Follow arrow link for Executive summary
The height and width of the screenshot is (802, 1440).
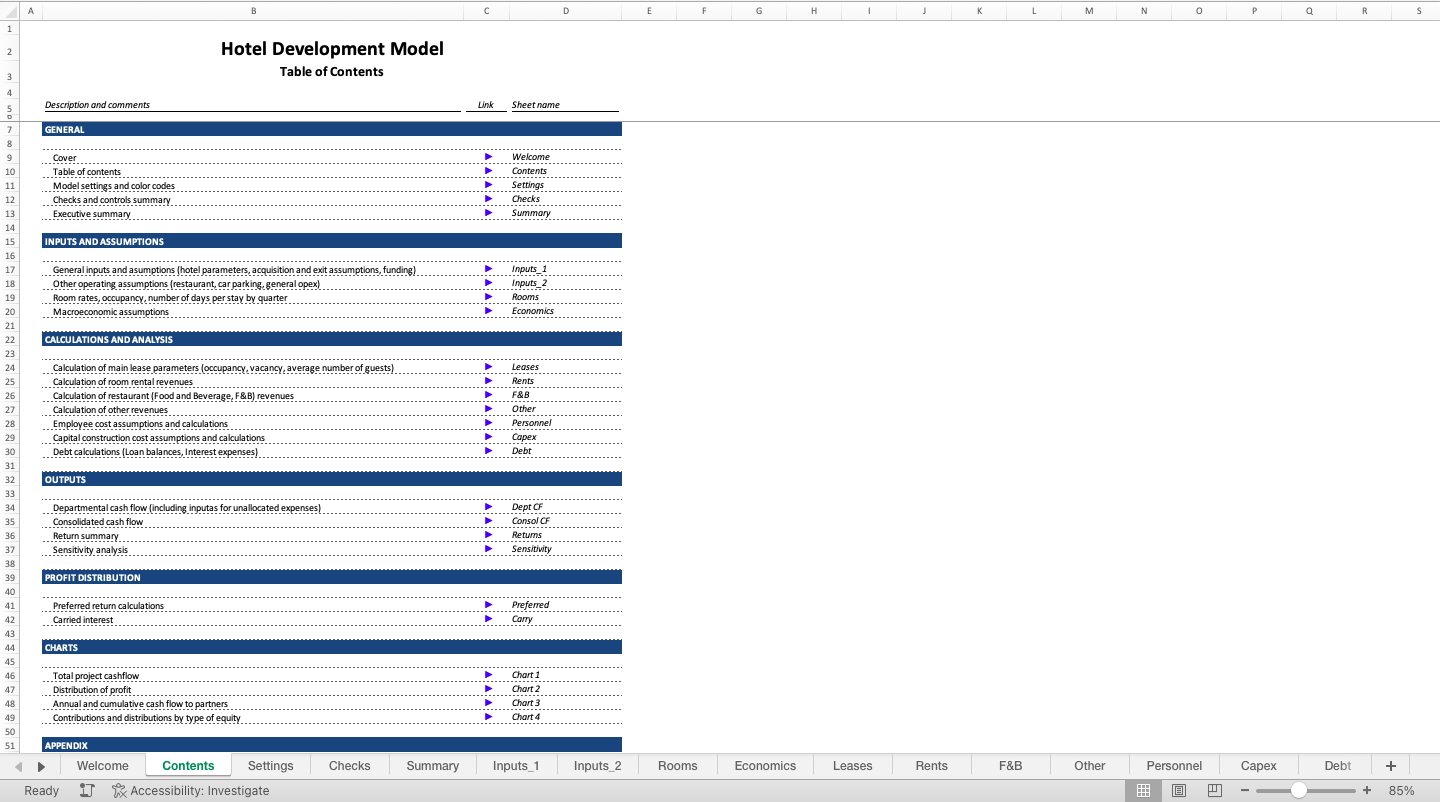pos(488,213)
